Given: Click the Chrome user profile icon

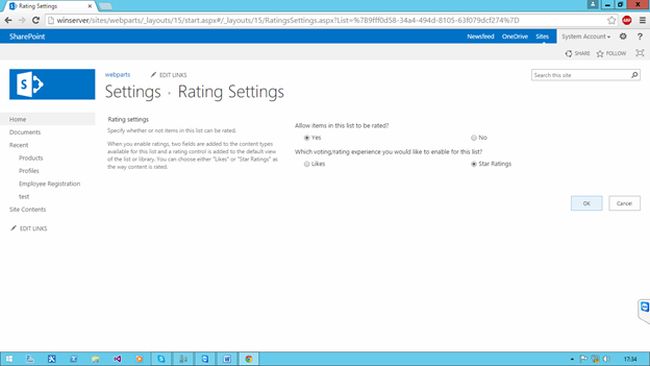Looking at the screenshot, I should [593, 4].
